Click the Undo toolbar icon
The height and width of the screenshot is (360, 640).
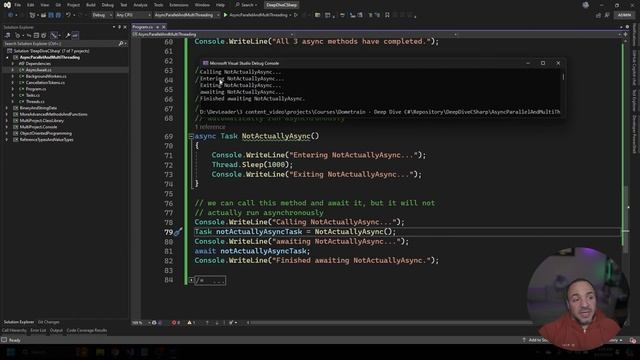coord(68,15)
